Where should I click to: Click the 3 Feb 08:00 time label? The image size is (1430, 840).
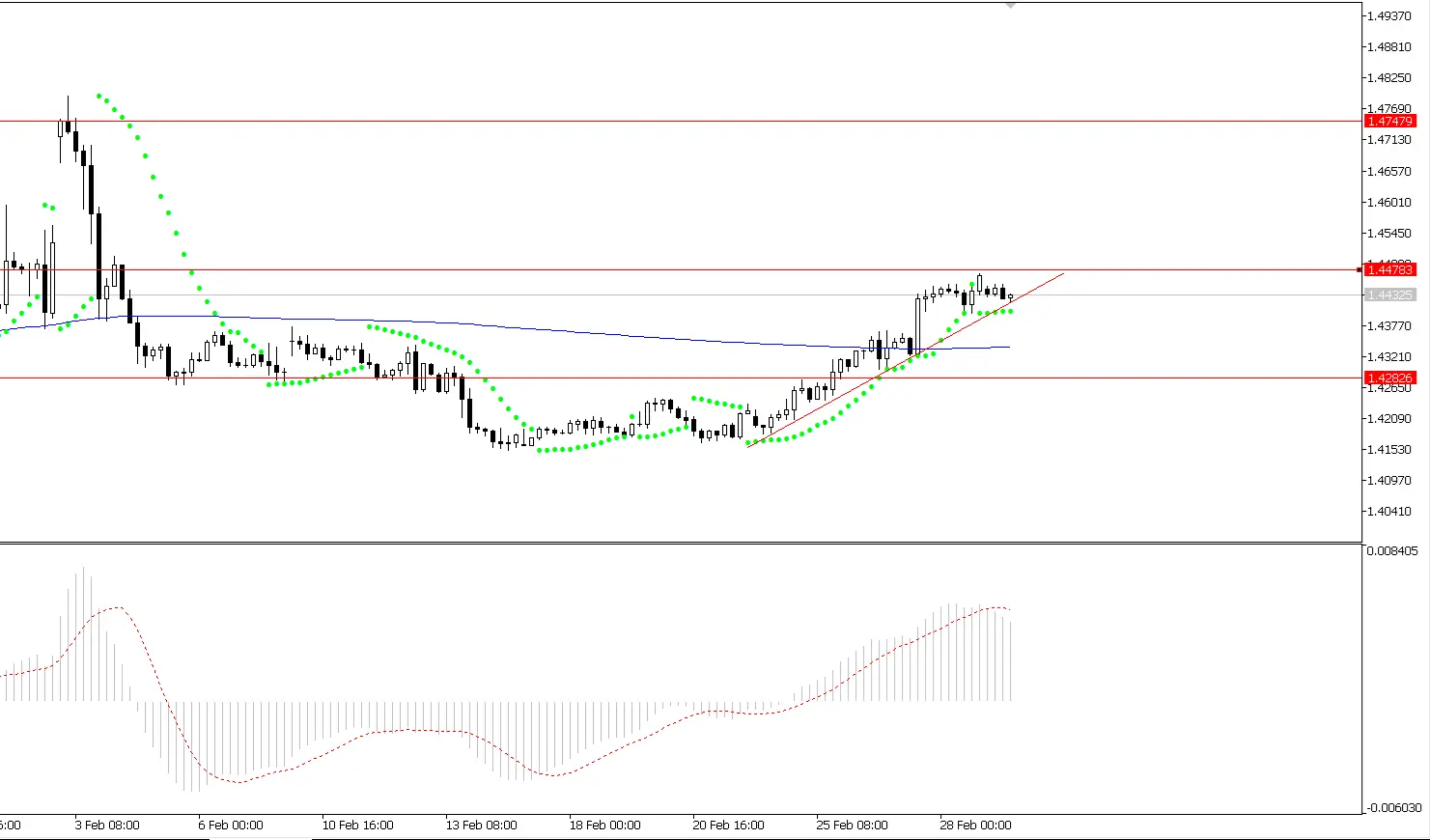pyautogui.click(x=107, y=825)
